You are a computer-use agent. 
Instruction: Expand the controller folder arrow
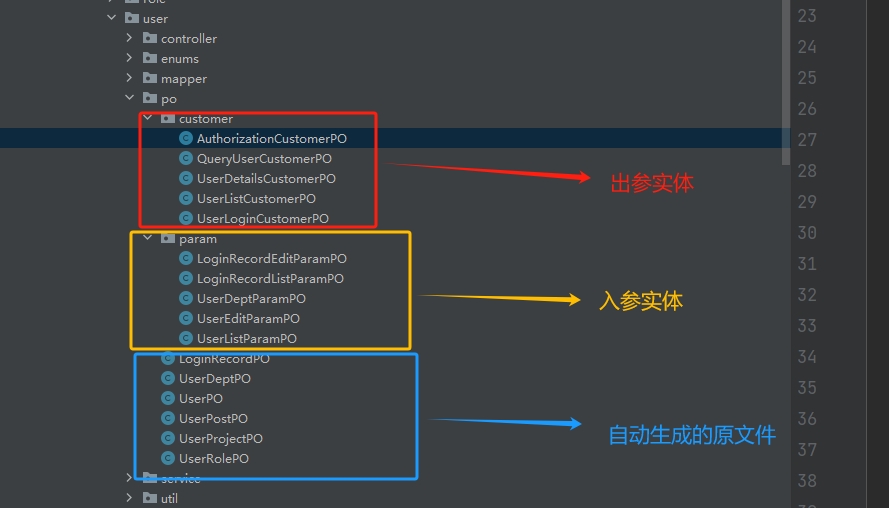click(x=130, y=39)
